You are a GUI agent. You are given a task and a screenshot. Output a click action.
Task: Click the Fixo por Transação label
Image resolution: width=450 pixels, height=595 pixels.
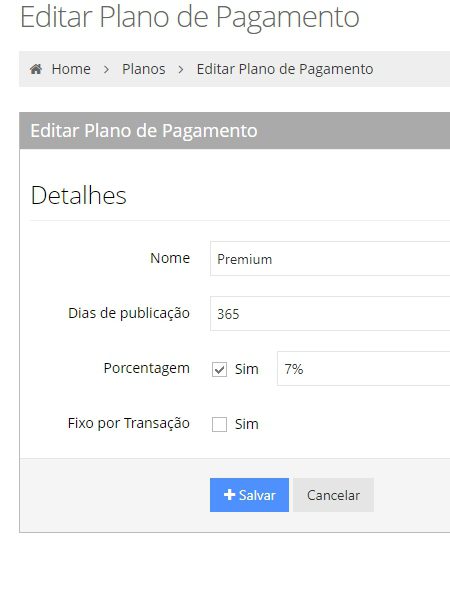coord(129,423)
